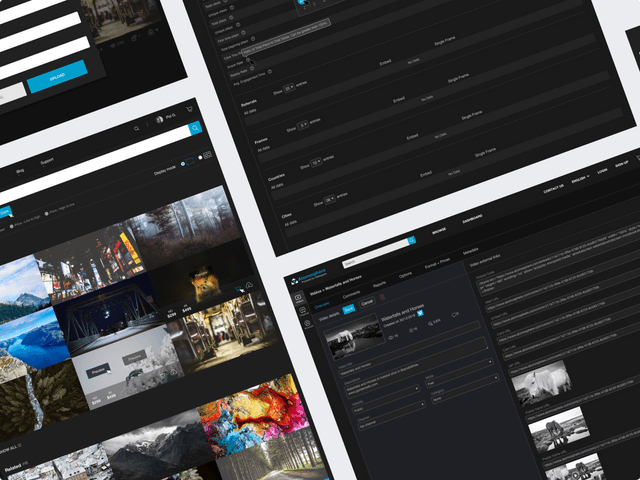
Task: Open the night bridge photo thumbnail
Action: (x=108, y=316)
